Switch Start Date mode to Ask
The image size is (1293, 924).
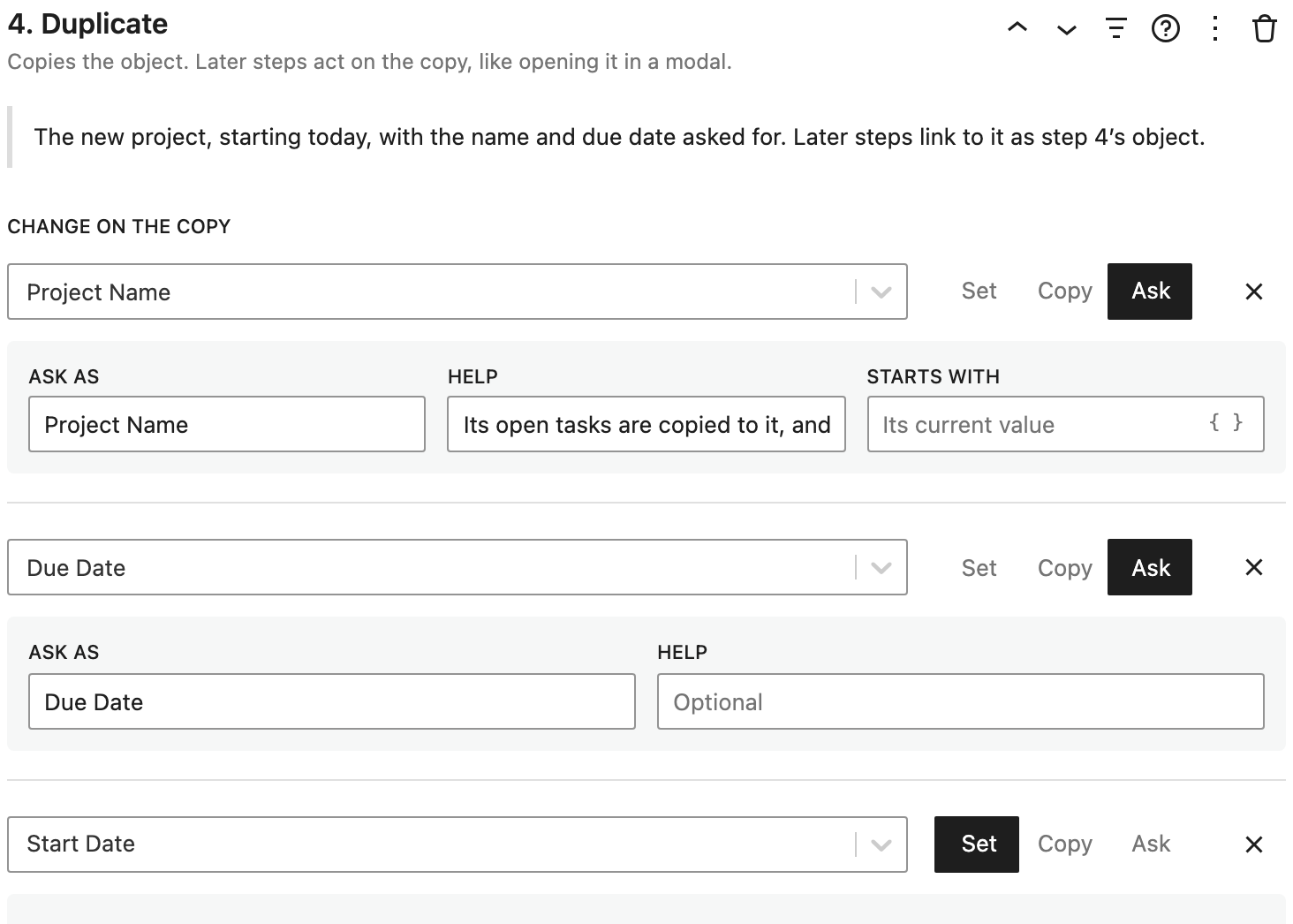click(x=1151, y=844)
